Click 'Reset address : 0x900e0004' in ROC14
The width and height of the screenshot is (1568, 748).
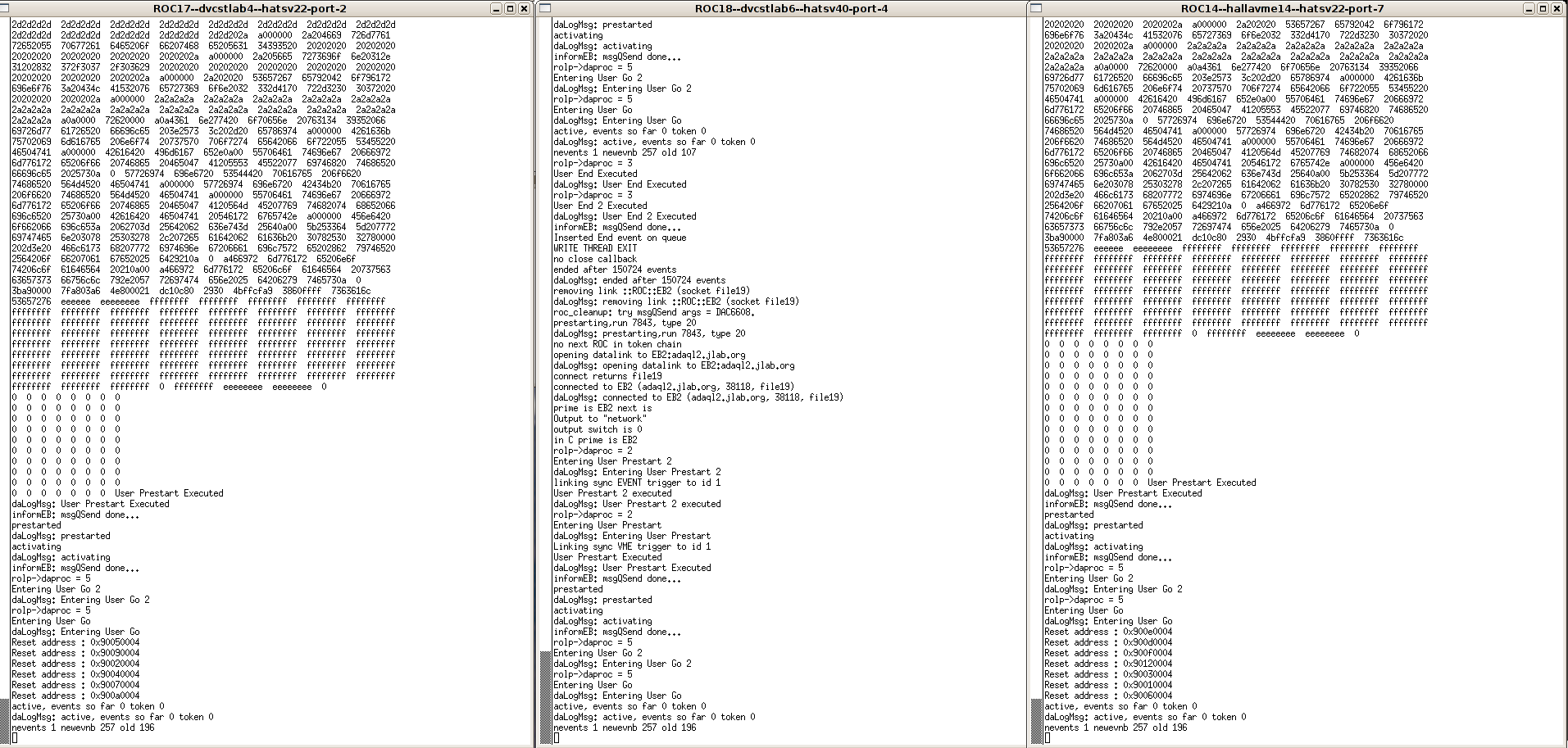[1108, 632]
